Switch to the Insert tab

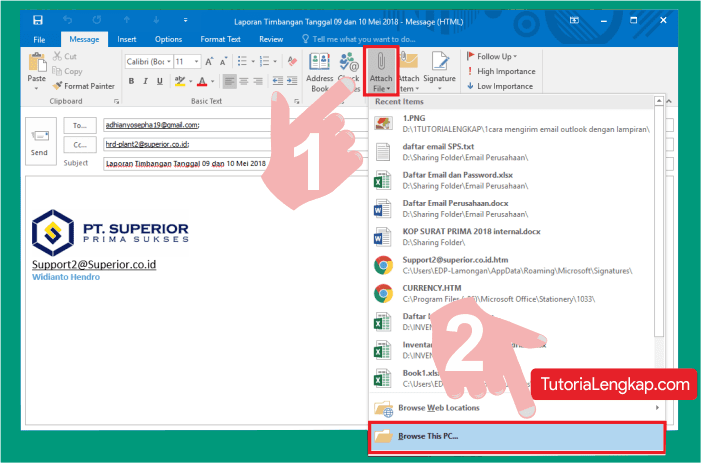[127, 39]
